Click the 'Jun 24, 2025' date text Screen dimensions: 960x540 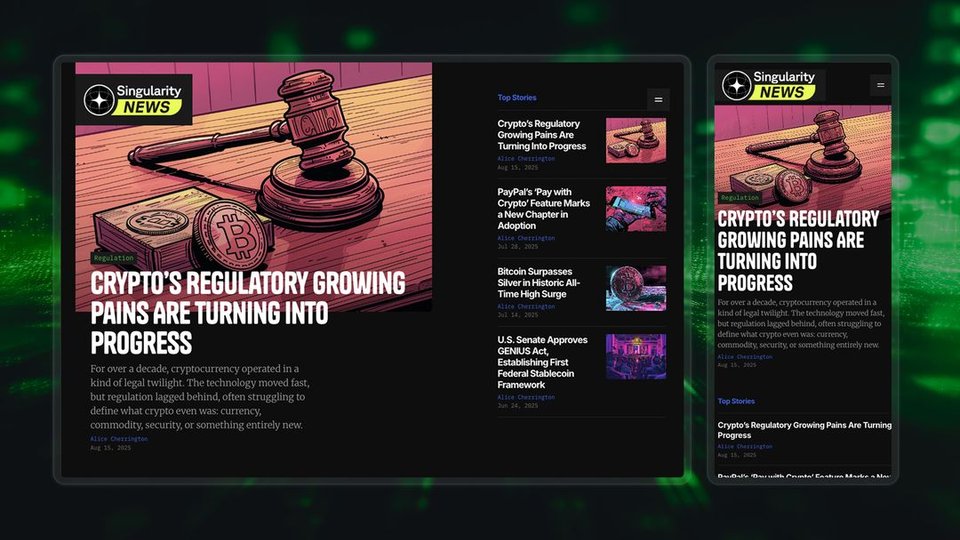(x=517, y=405)
